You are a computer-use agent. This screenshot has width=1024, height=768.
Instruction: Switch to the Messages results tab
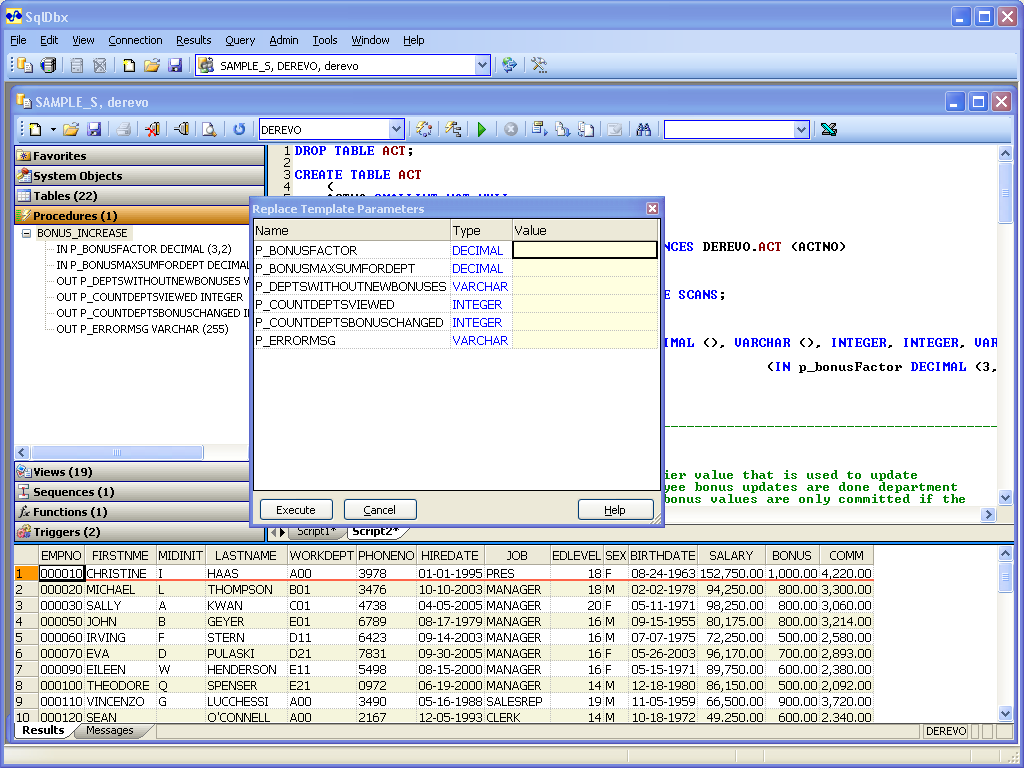pyautogui.click(x=112, y=731)
